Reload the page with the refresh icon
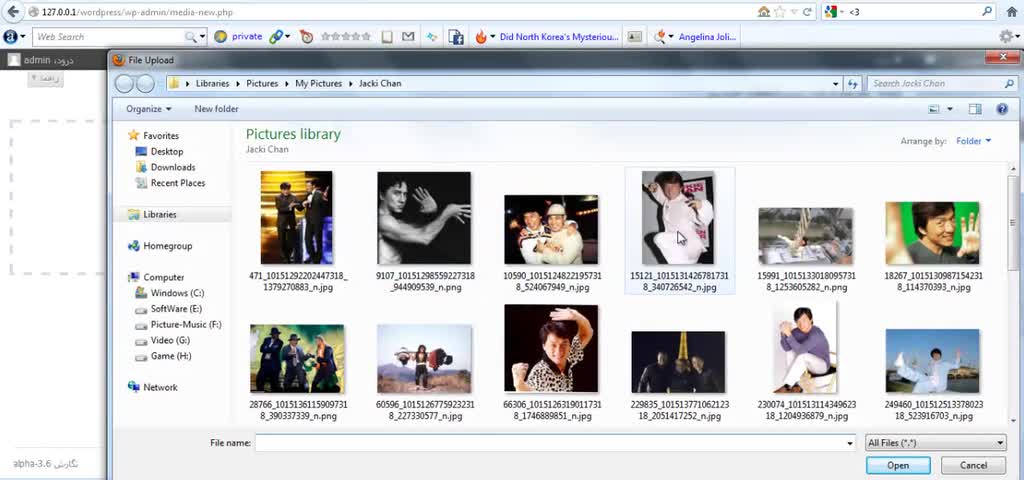The height and width of the screenshot is (480, 1024). tap(807, 12)
